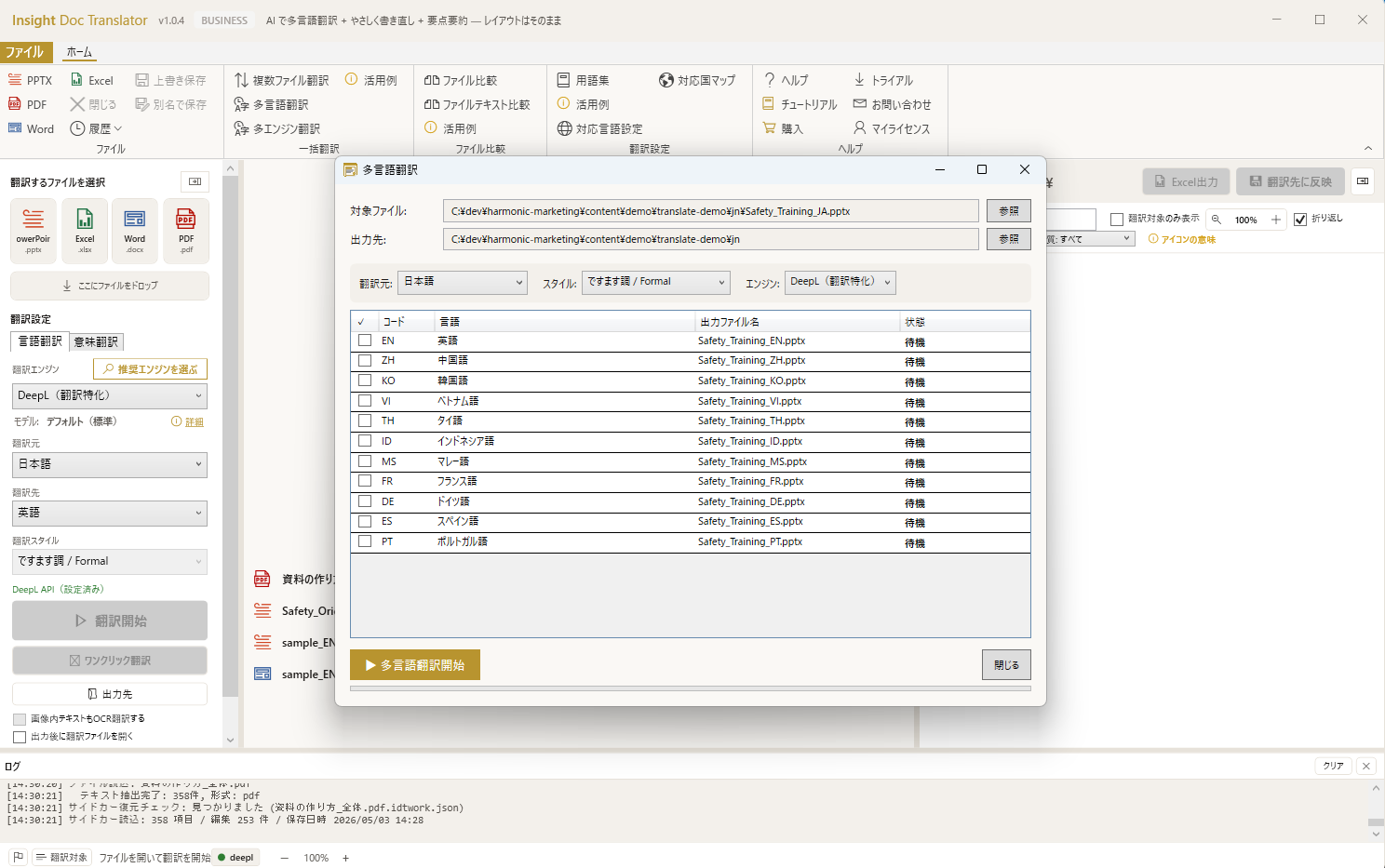Enable 出力後に翻訳ファイルを開く checkbox
1385x868 pixels.
pos(20,737)
